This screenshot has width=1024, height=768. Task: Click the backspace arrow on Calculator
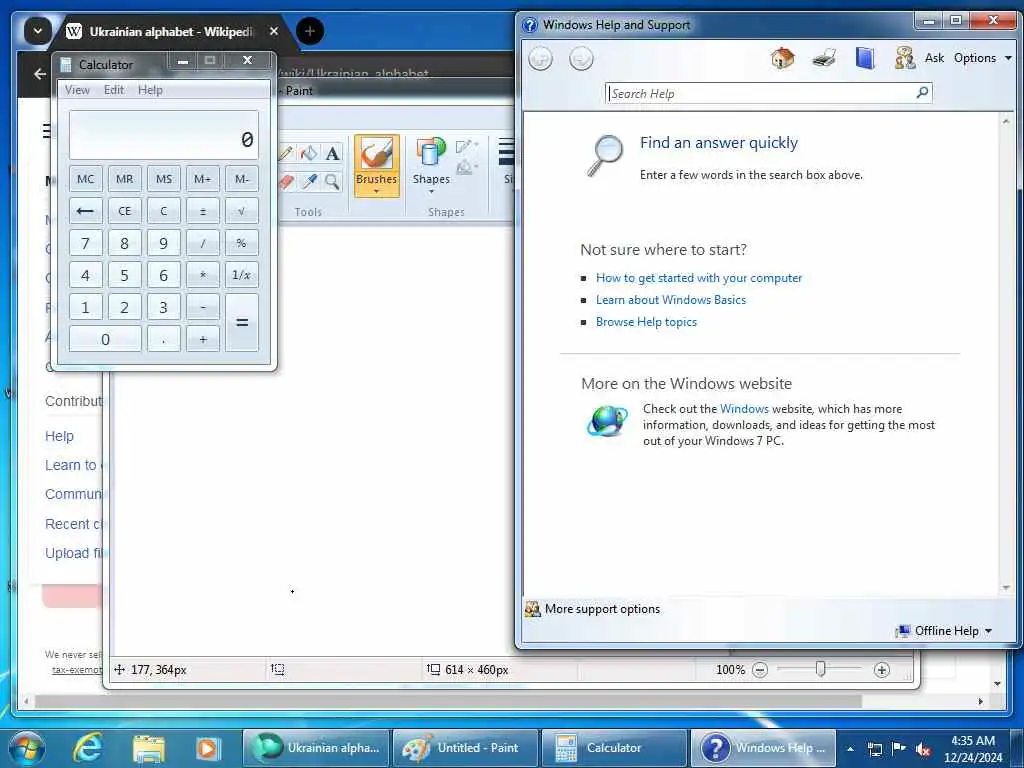[x=86, y=211]
